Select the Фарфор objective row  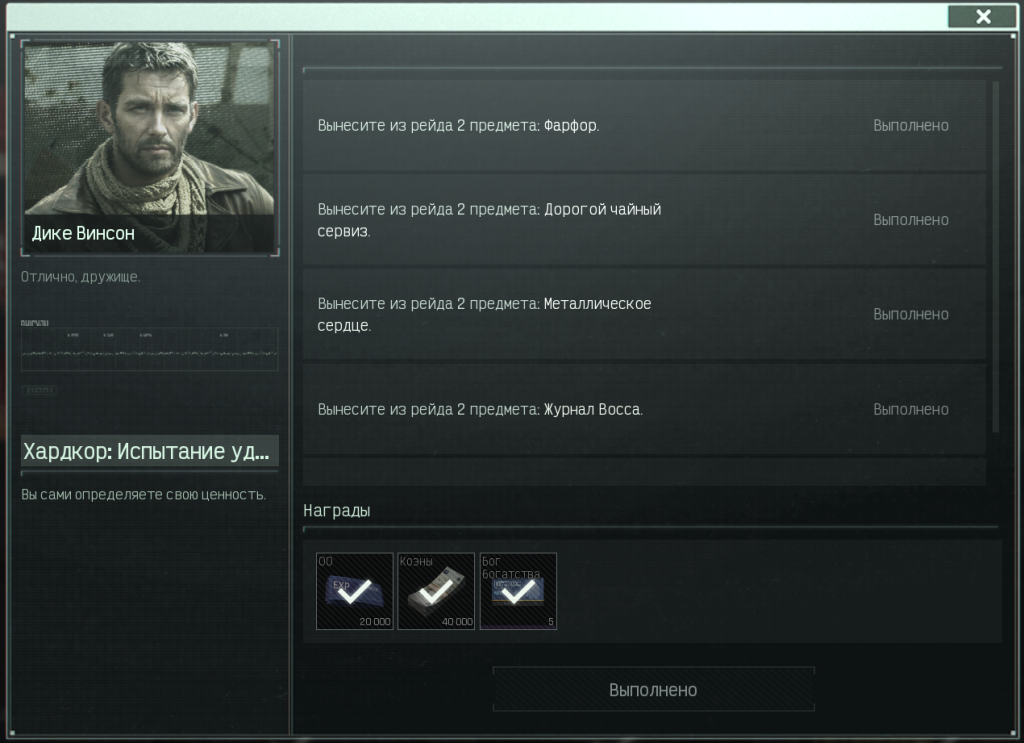point(645,125)
